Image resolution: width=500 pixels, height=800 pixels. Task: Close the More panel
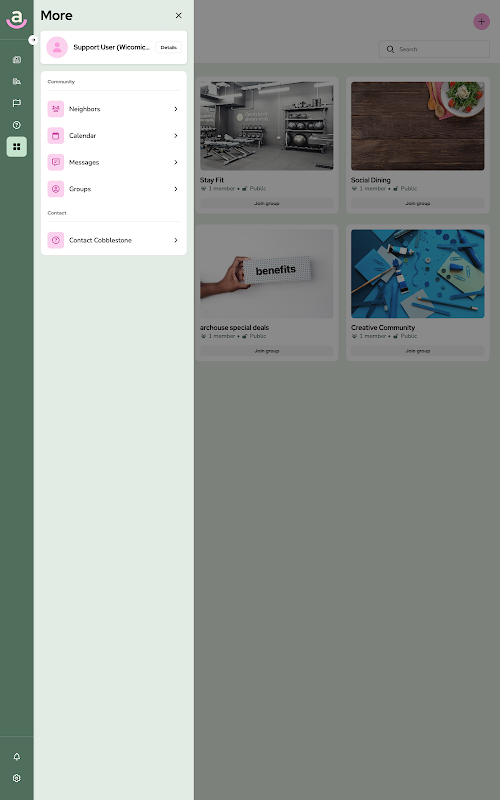pos(179,16)
